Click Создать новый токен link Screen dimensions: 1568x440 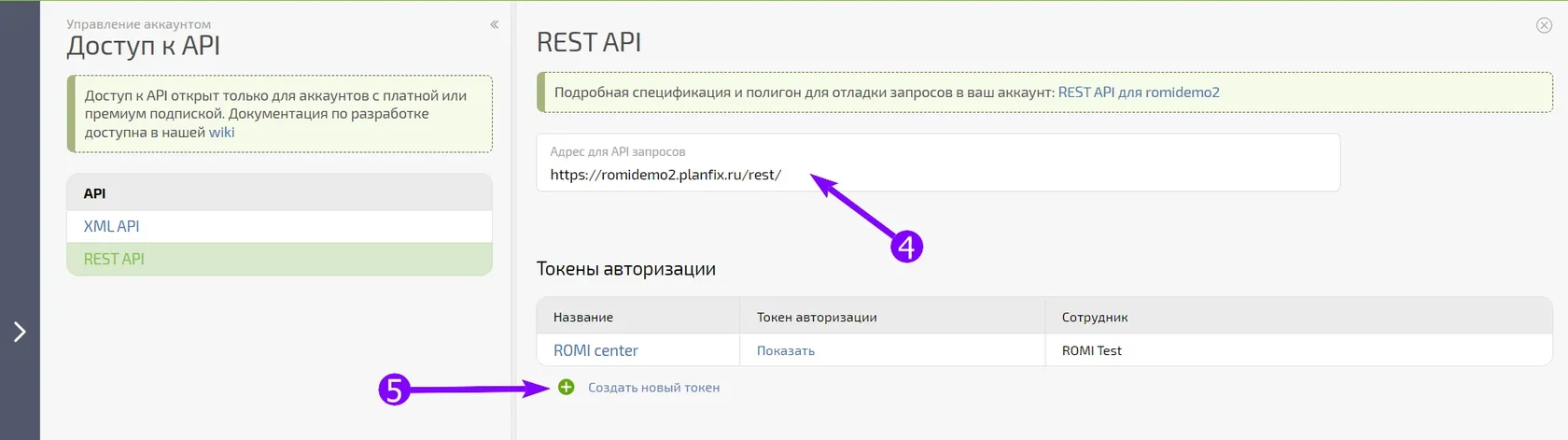click(x=653, y=388)
